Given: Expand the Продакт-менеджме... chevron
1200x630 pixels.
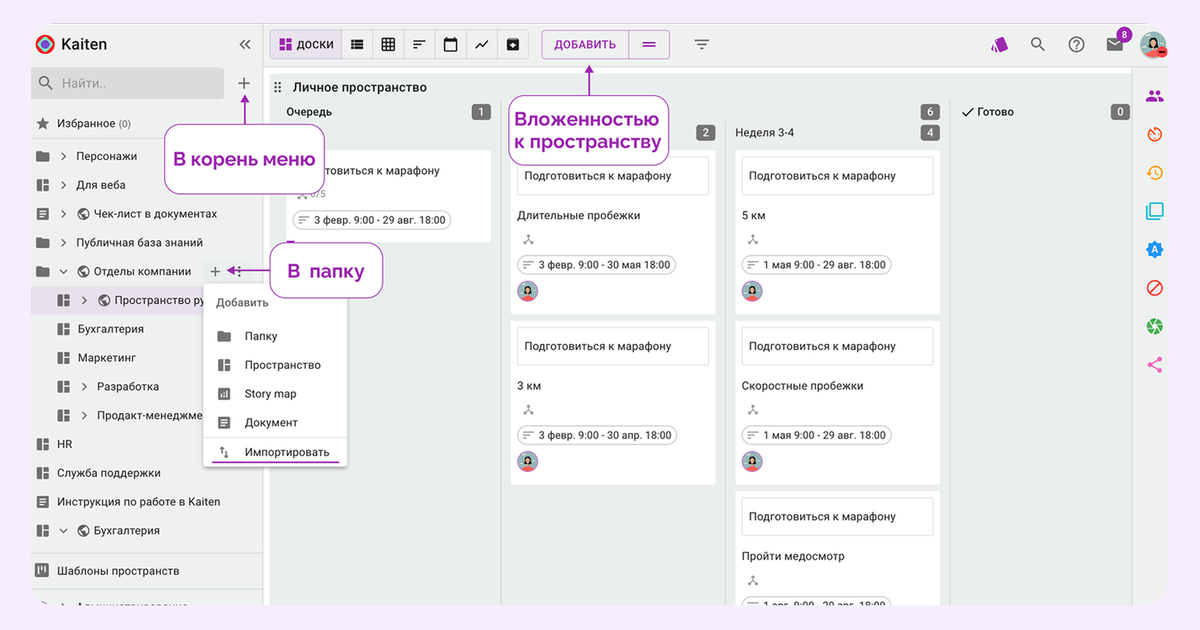Looking at the screenshot, I should (84, 415).
